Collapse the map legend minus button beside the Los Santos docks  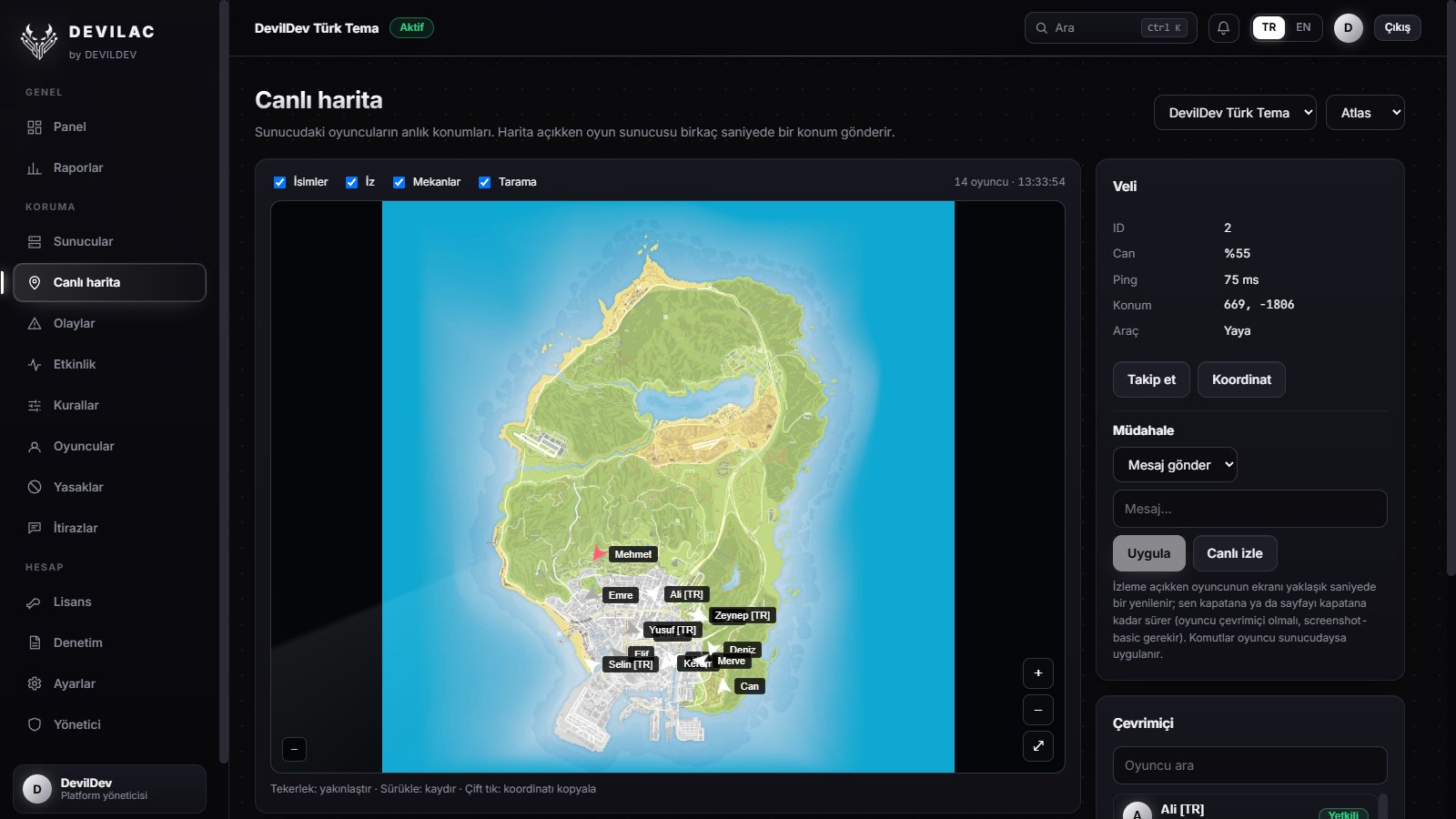[x=294, y=749]
